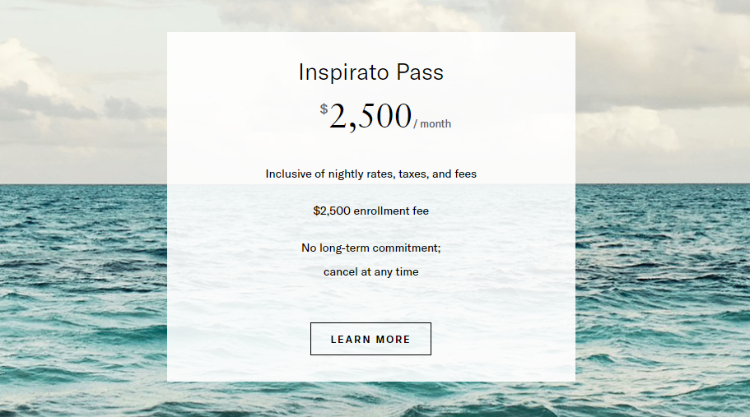Click the "/ month" label beside the price

point(433,124)
